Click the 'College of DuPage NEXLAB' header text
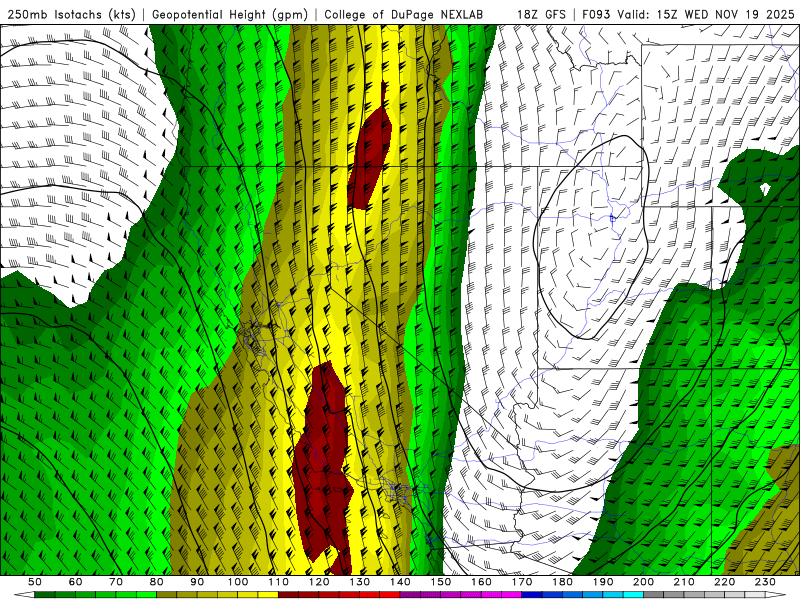 [x=404, y=14]
